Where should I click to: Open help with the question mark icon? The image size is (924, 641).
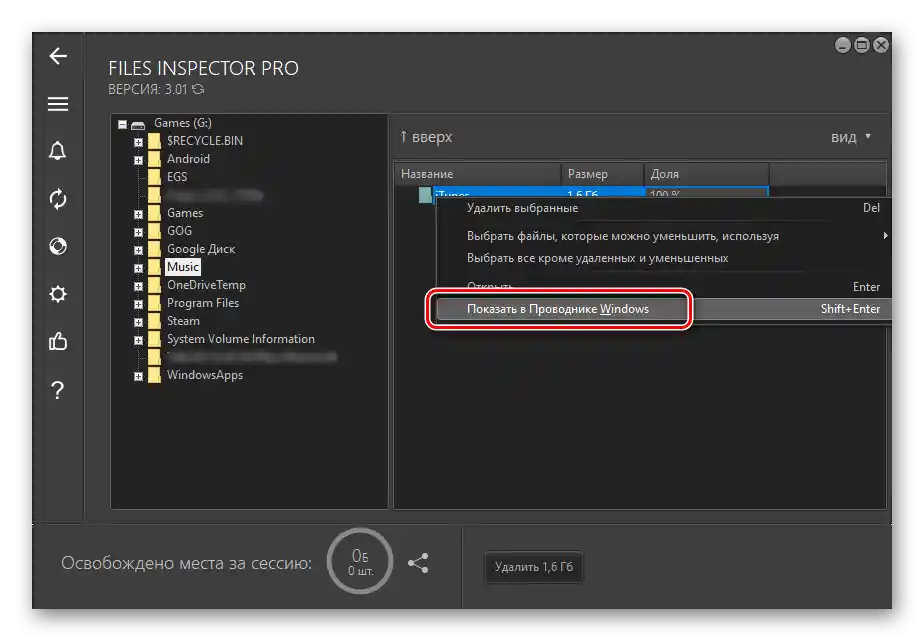tap(57, 389)
